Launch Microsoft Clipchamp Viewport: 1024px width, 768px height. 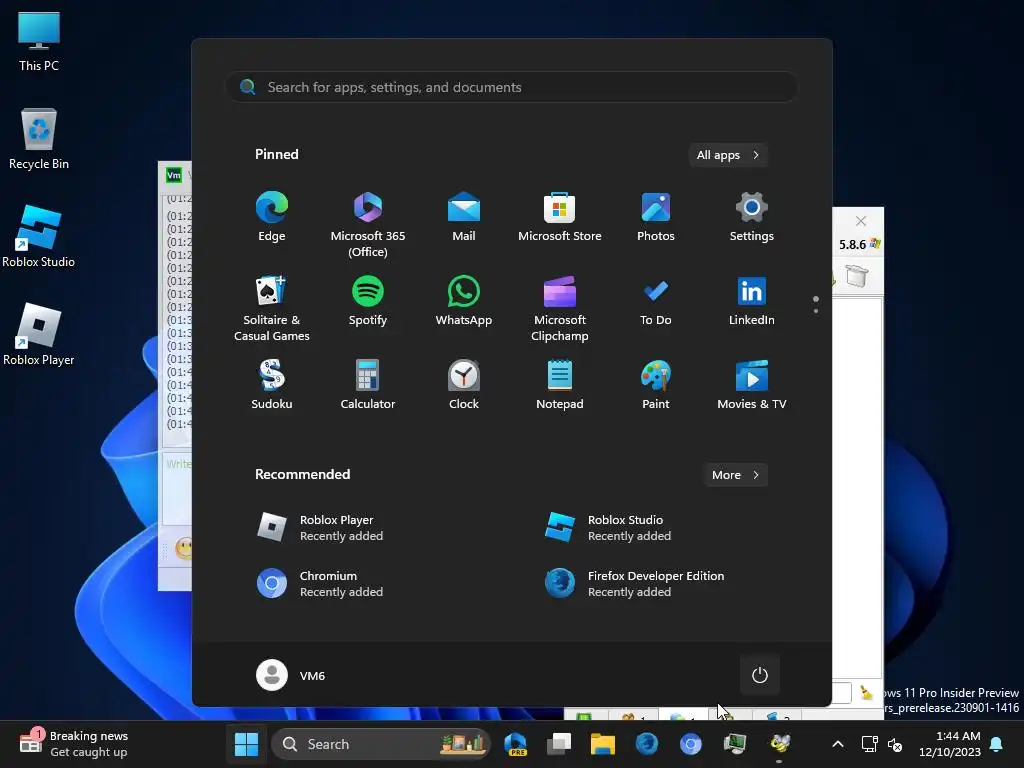[x=560, y=309]
